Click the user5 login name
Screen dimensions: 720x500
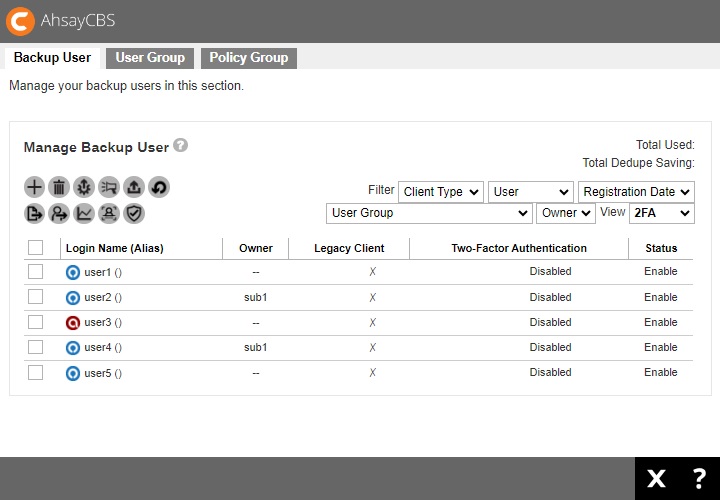pos(97,373)
